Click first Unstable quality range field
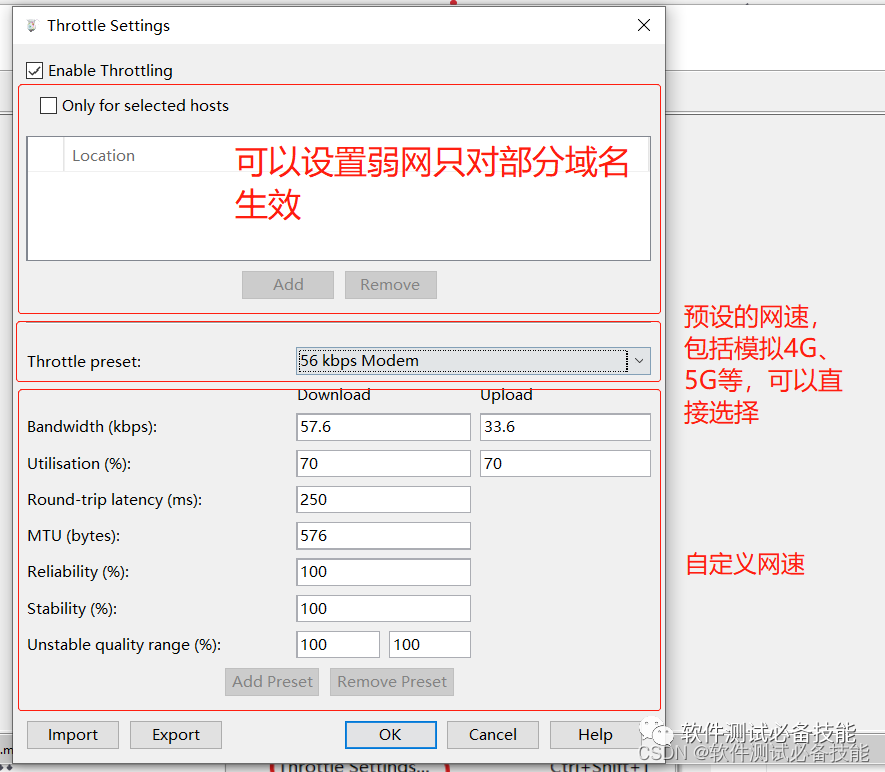This screenshot has width=885, height=772. coord(338,644)
